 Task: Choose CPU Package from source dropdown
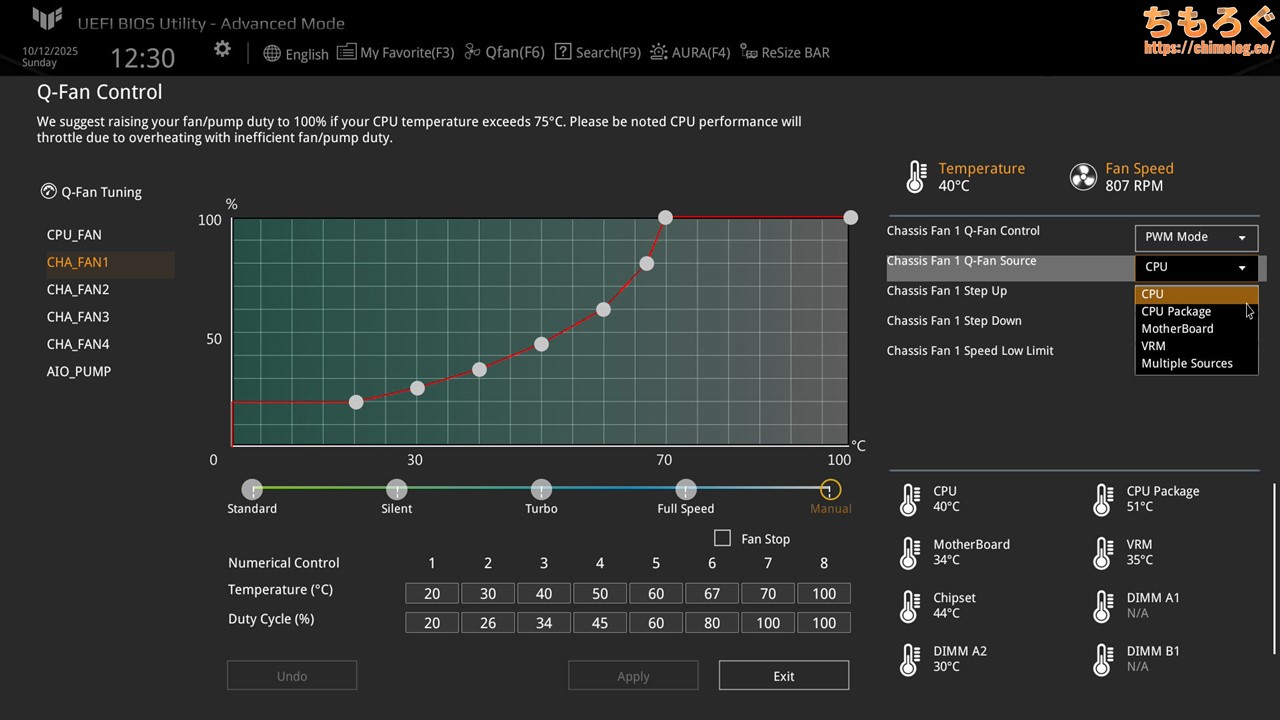click(x=1176, y=311)
